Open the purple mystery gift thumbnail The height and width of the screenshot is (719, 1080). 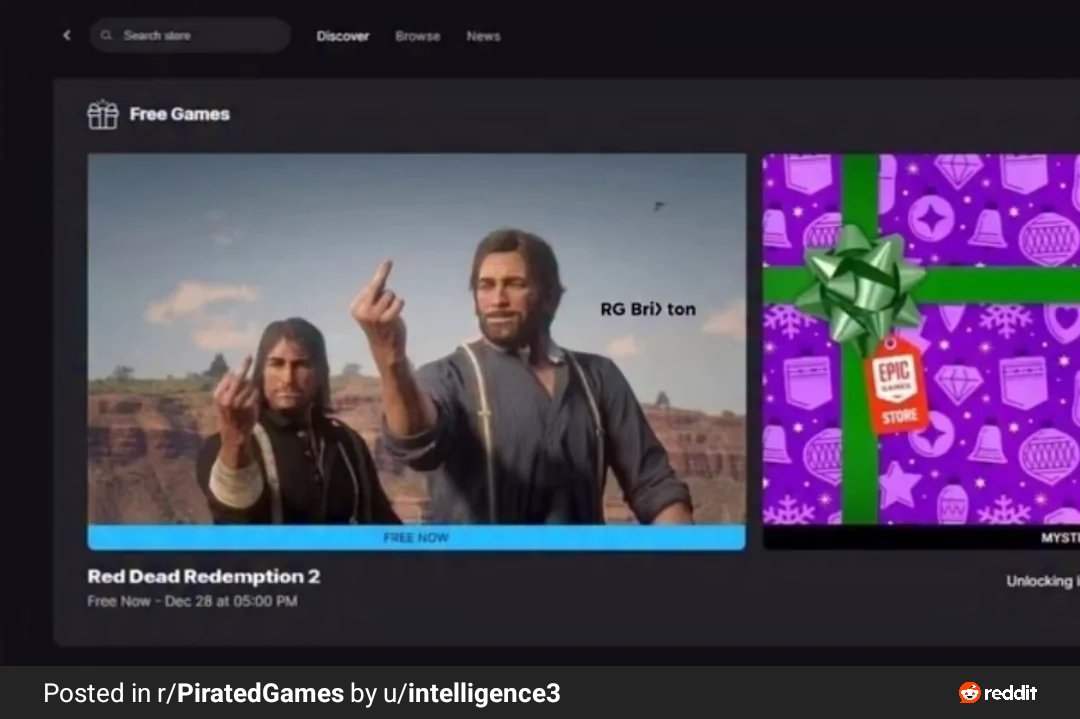tap(921, 339)
